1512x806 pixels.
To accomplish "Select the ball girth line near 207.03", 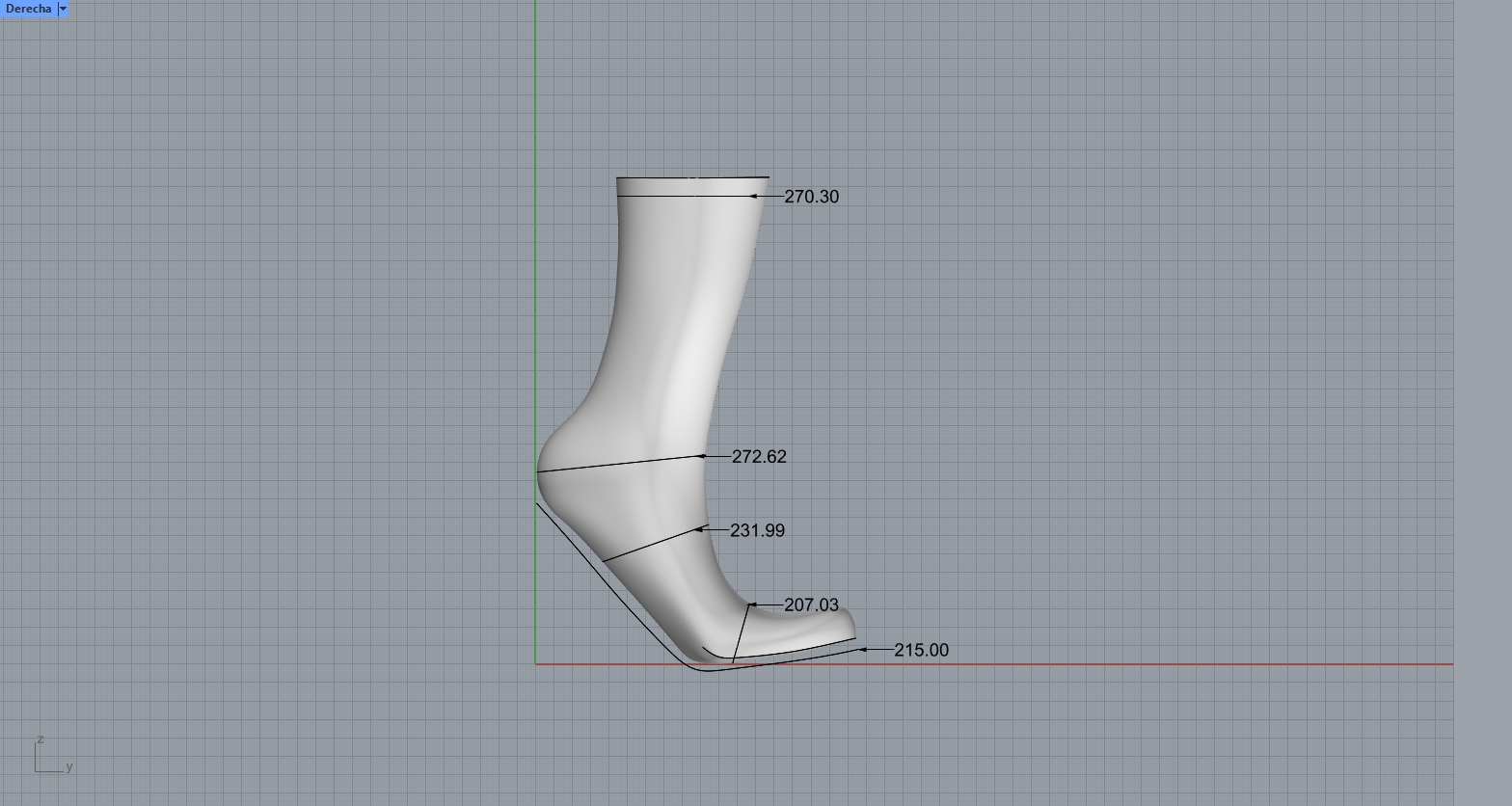I will coord(742,633).
